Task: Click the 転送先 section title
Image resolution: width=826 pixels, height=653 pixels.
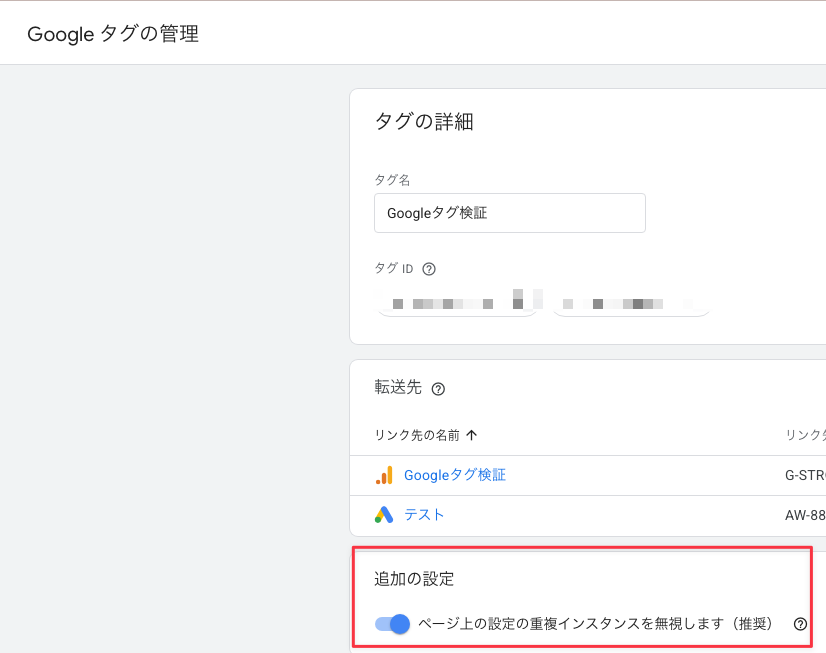Action: (x=398, y=388)
